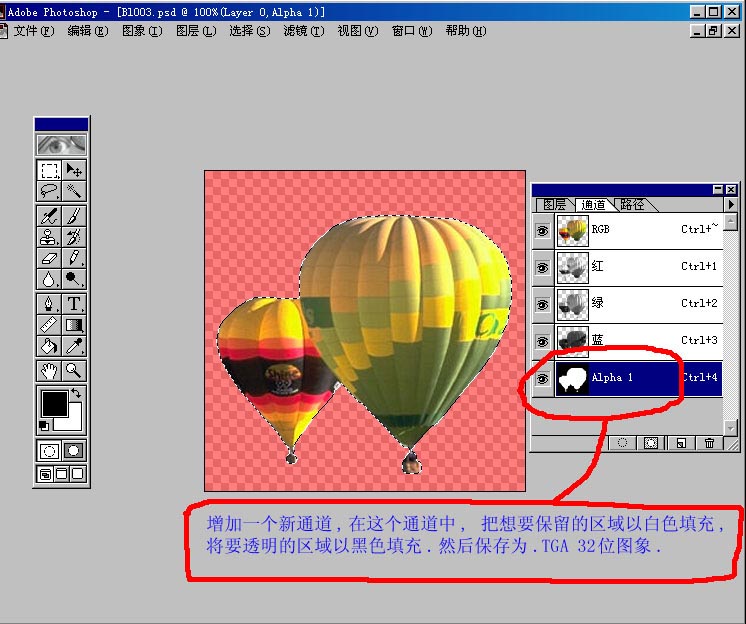Click the Channels panel scroll up arrow
746x624 pixels.
coord(730,222)
